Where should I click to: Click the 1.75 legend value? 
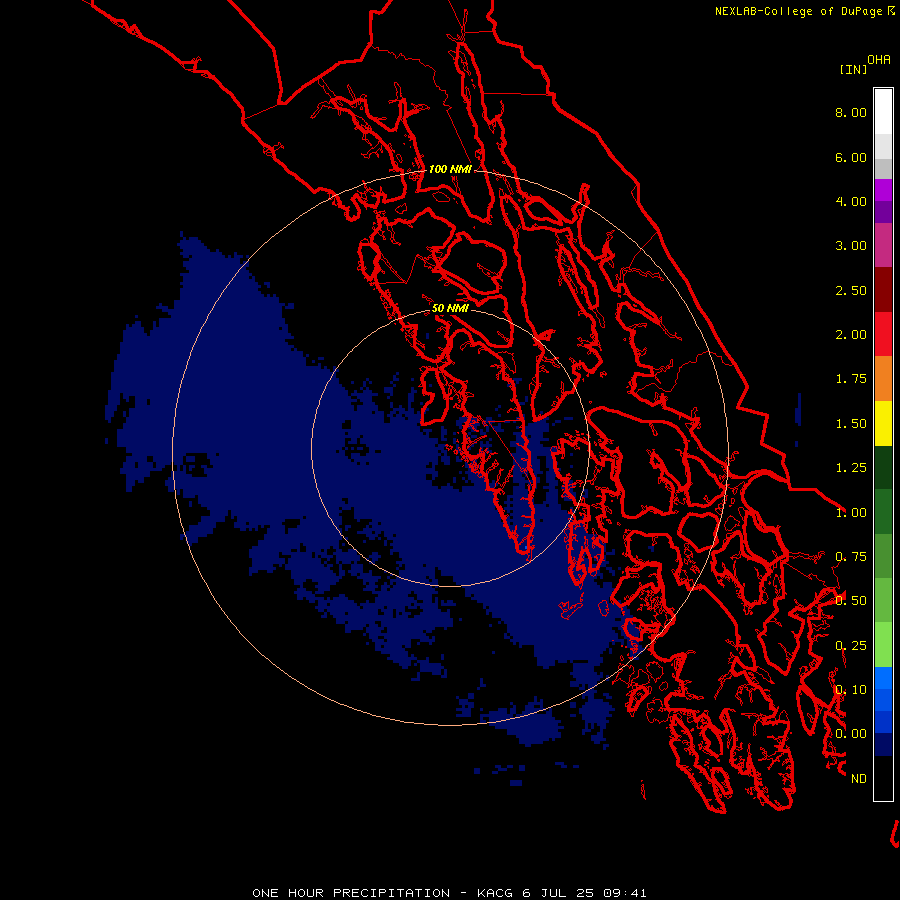tap(851, 379)
